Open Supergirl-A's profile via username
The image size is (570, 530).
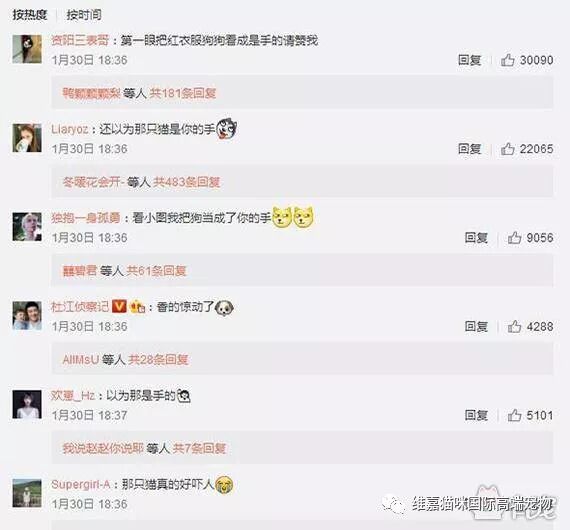click(x=80, y=484)
